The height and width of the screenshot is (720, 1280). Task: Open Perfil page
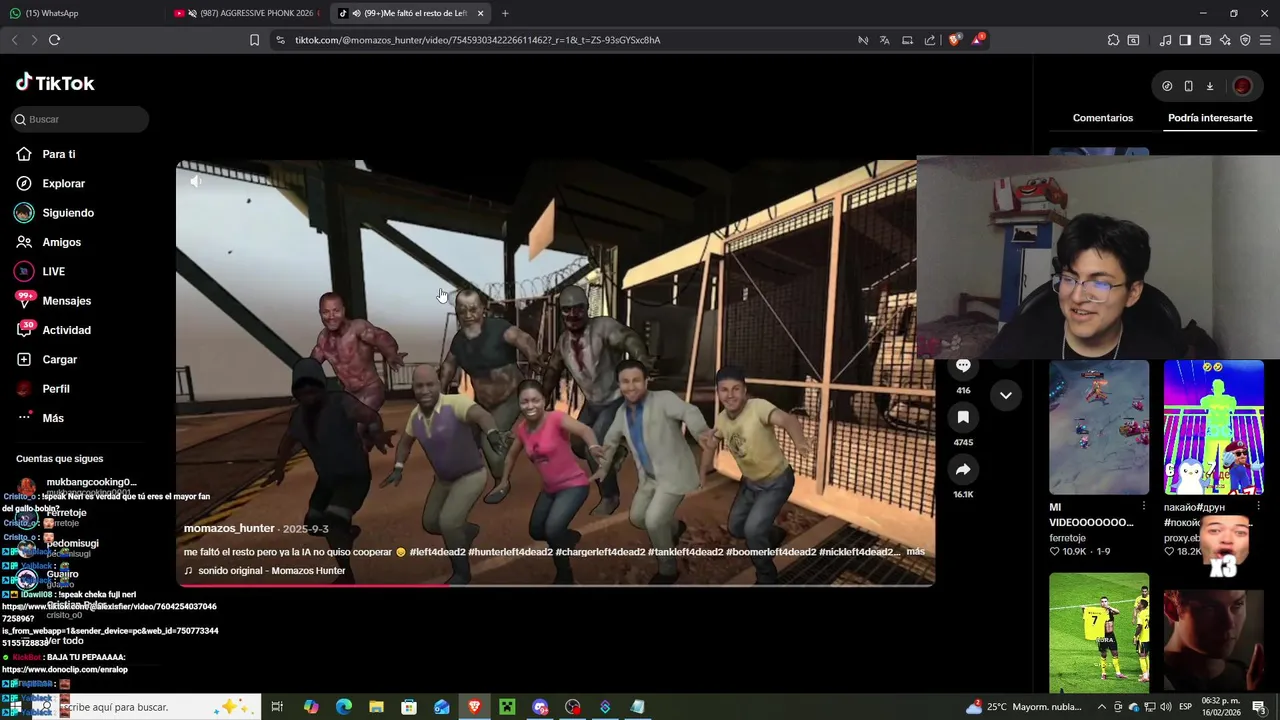coord(55,389)
